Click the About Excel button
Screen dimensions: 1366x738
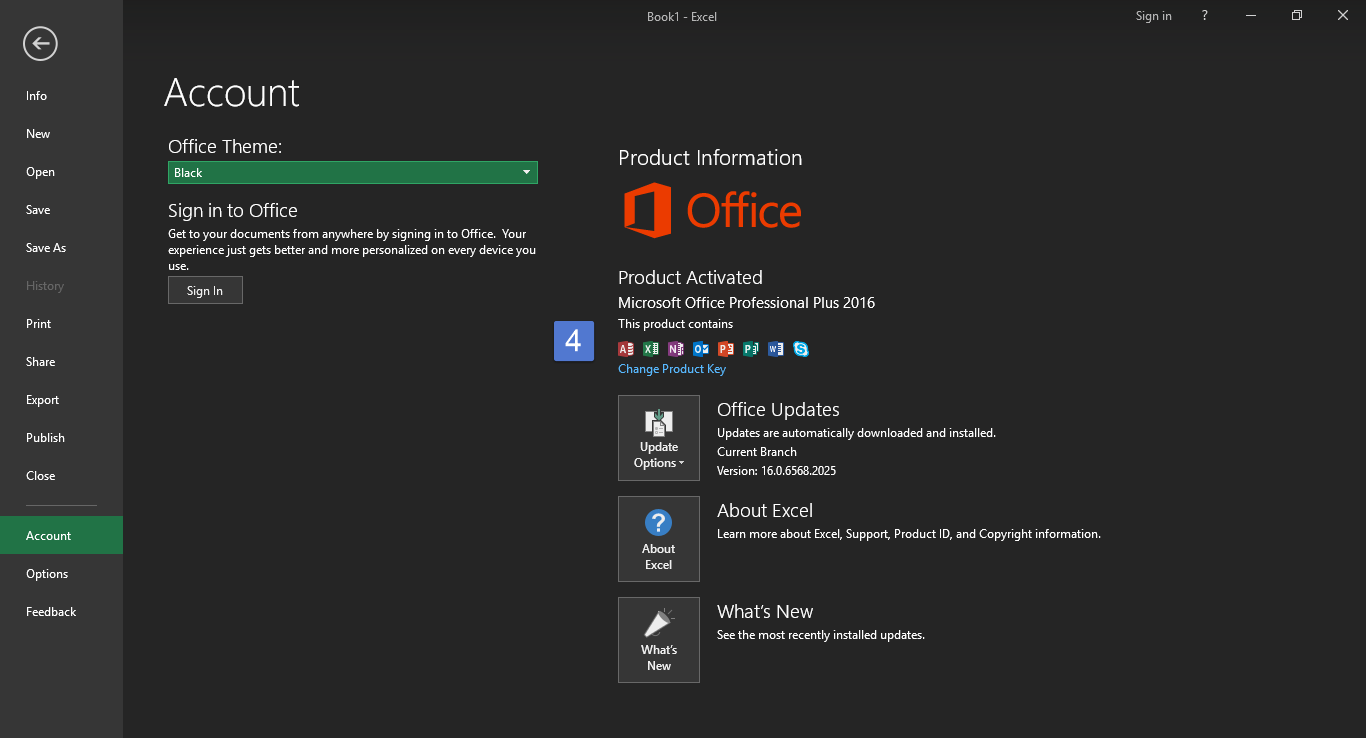[659, 539]
